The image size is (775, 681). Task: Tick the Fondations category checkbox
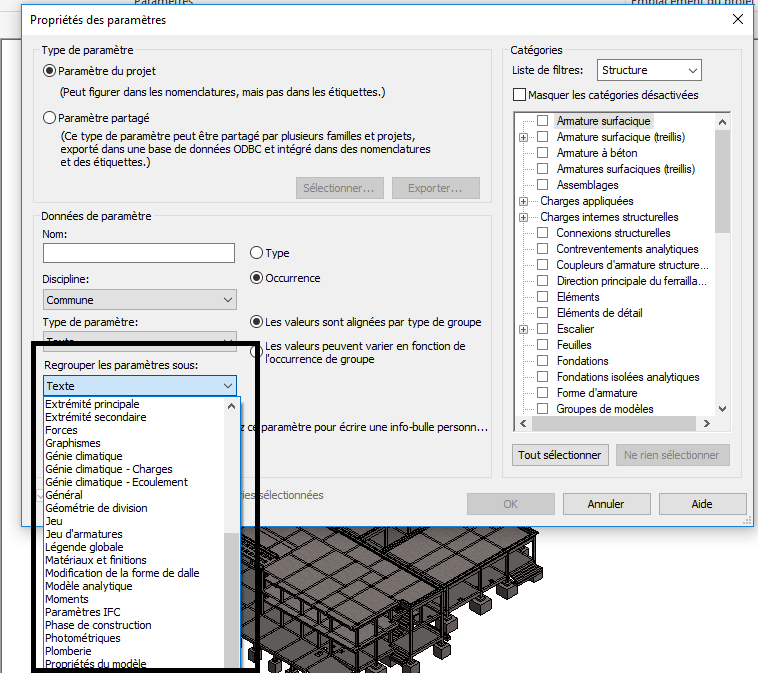point(542,361)
